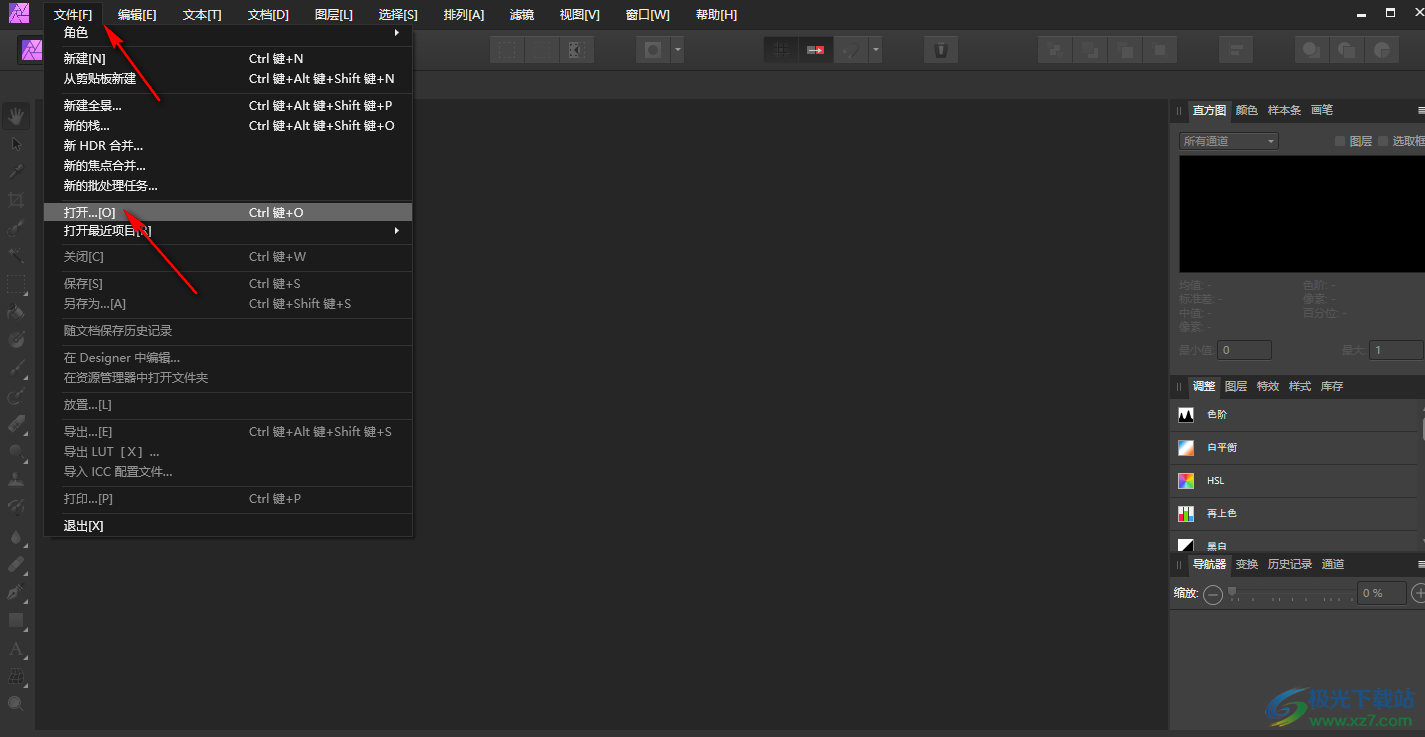
Task: Click the navigator zoom out minus icon
Action: pos(1213,594)
